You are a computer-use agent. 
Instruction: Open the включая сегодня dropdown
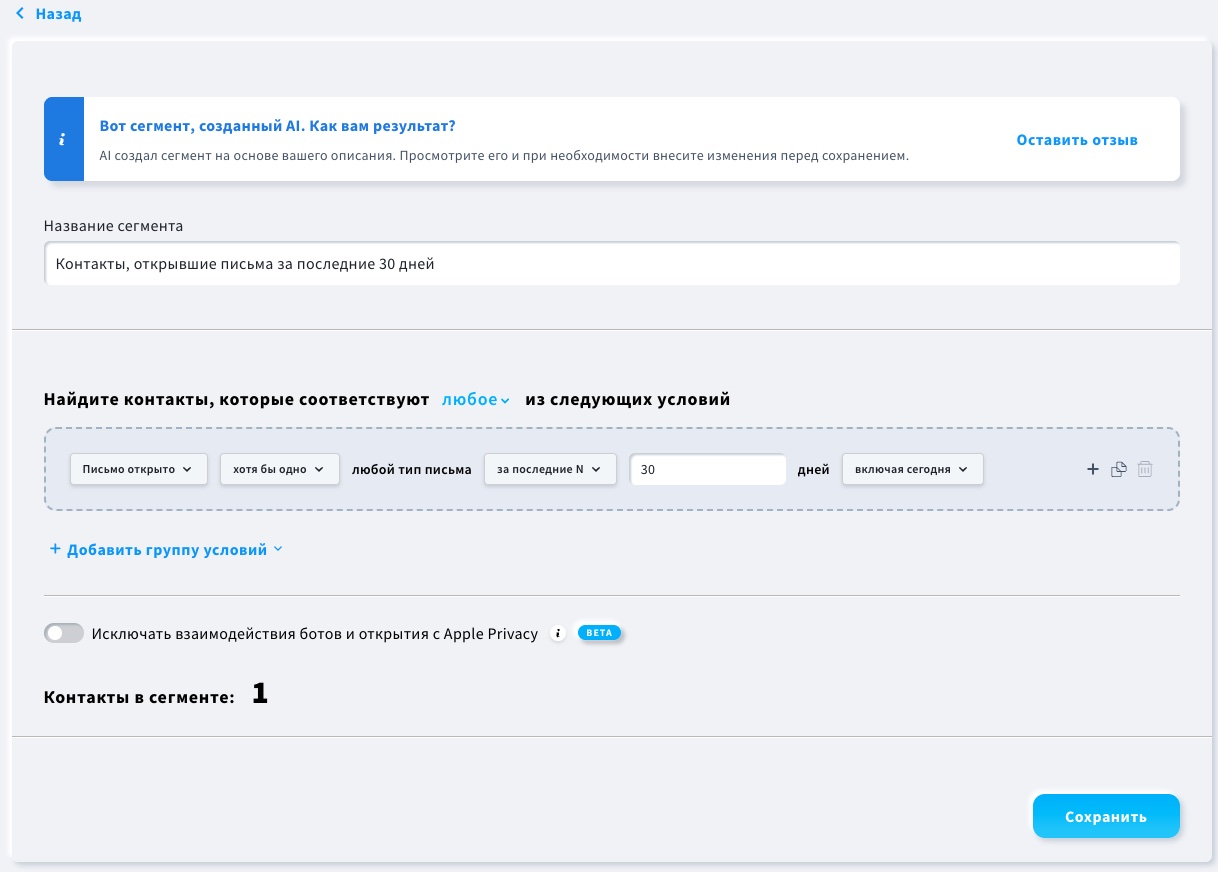click(x=912, y=469)
